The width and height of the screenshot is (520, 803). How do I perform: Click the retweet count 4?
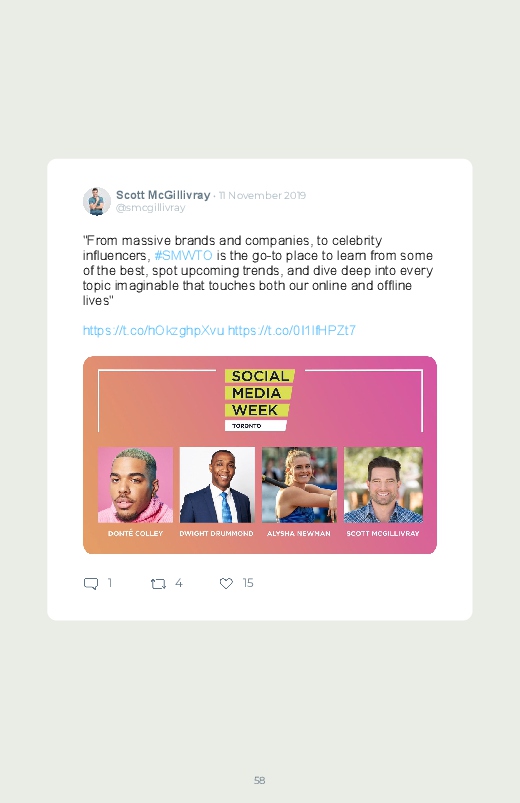point(179,583)
